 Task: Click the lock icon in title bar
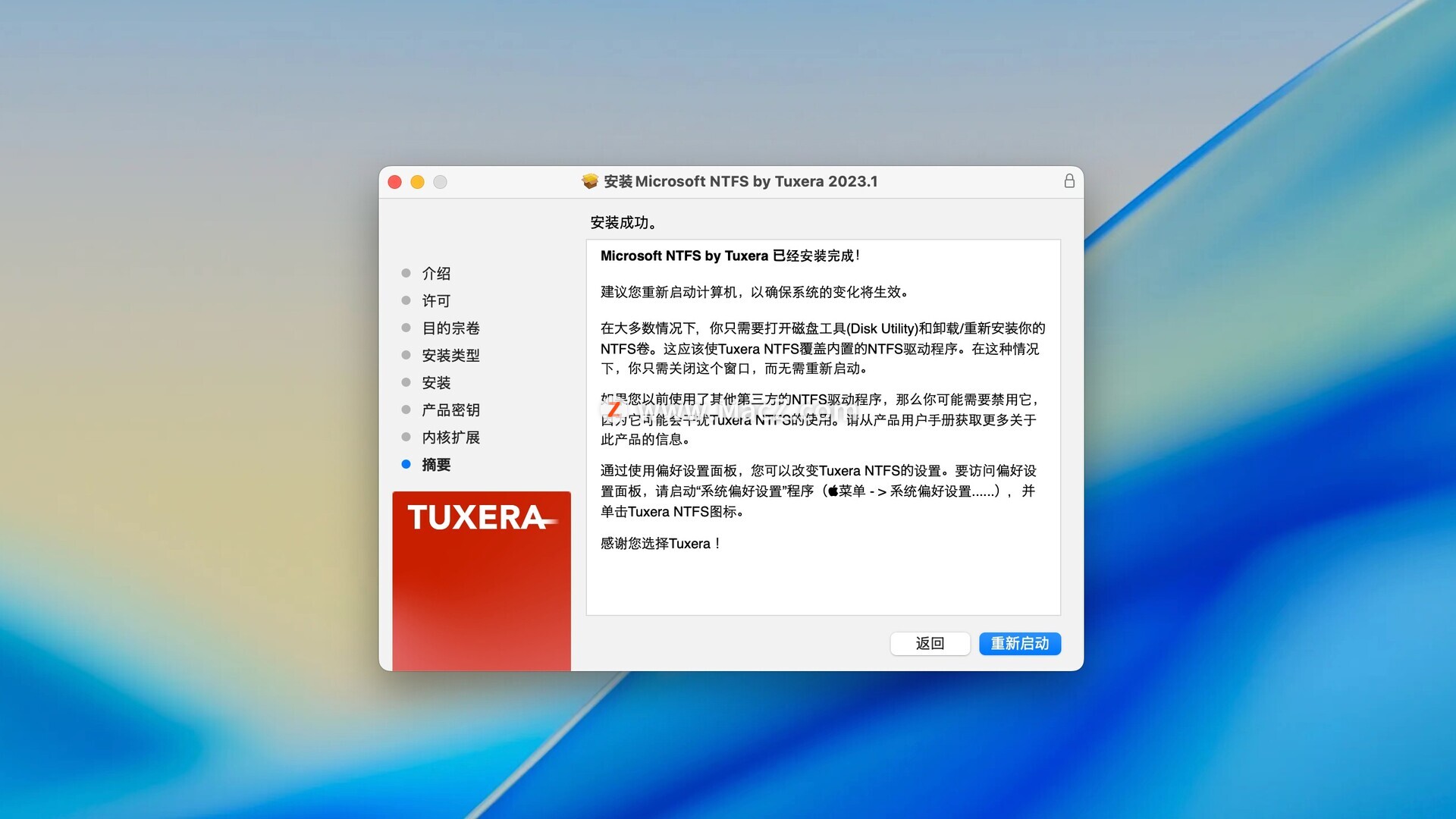click(x=1069, y=180)
